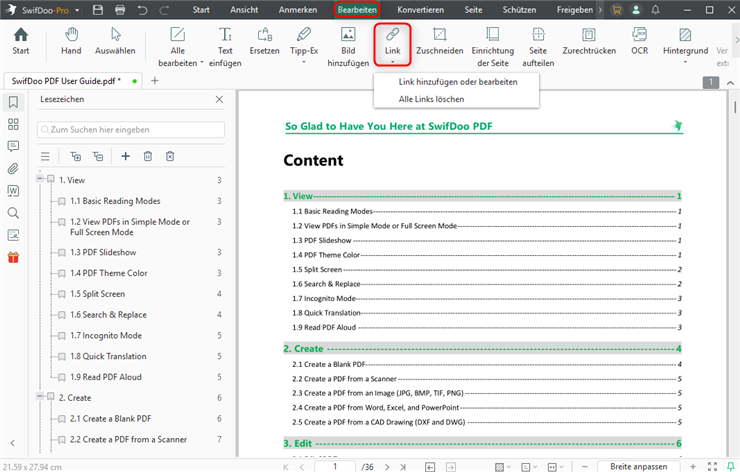Collapse the '2. Create' bookmark node
This screenshot has height=472, width=740.
tap(40, 396)
